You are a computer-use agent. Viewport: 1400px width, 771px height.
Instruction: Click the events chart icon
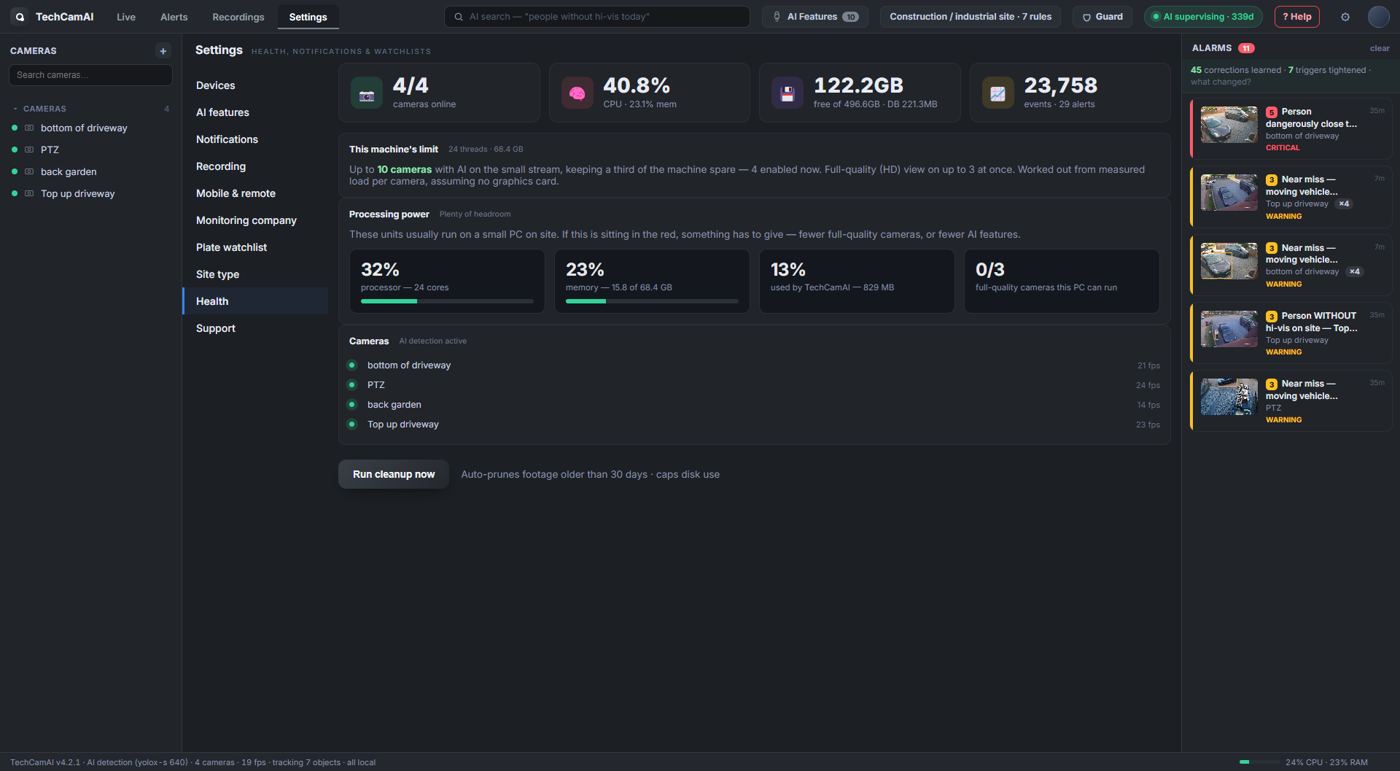click(997, 93)
